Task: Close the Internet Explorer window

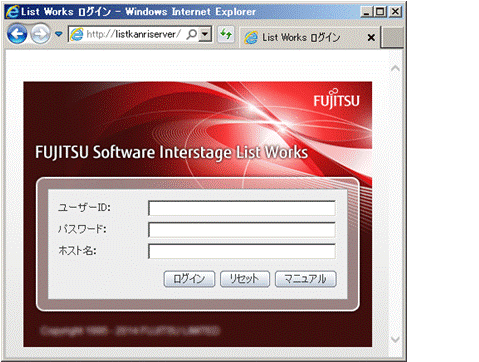Action: coord(395,12)
